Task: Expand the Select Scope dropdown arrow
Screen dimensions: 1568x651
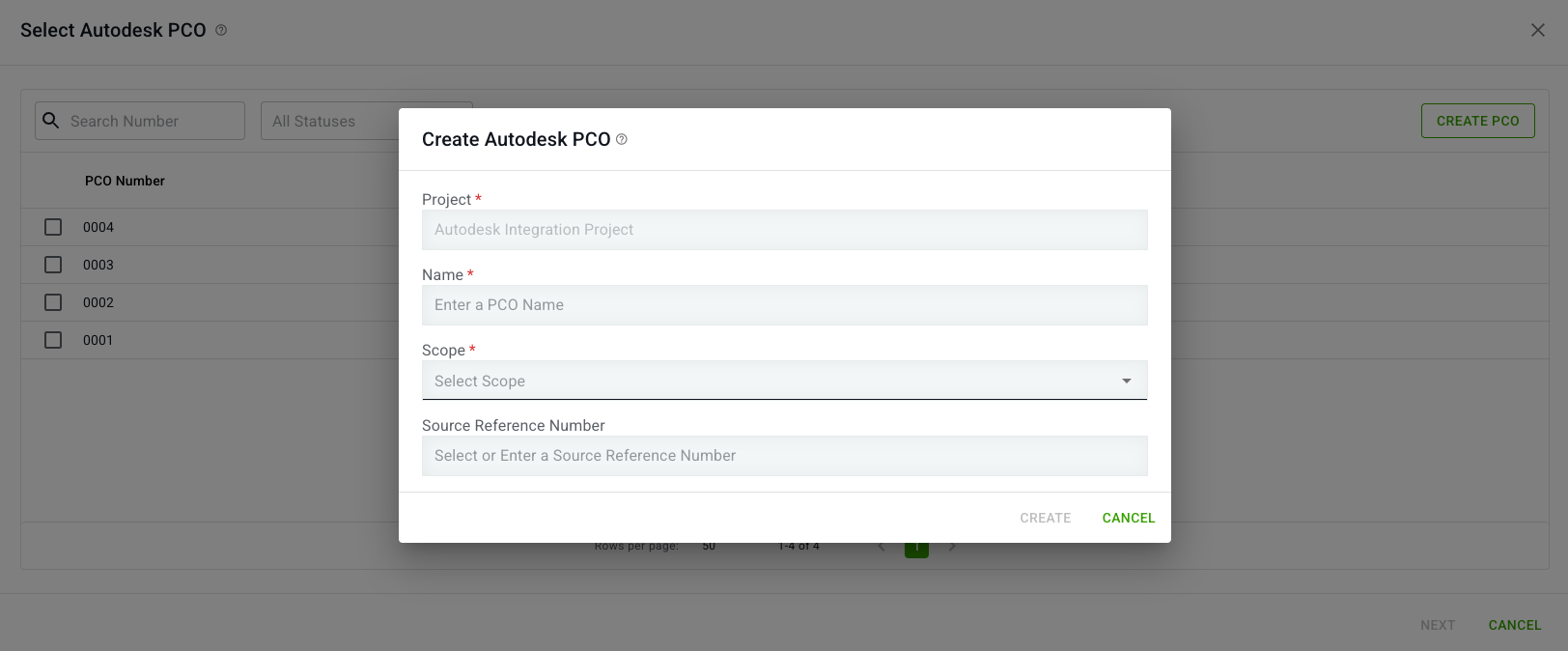Action: click(x=1126, y=381)
